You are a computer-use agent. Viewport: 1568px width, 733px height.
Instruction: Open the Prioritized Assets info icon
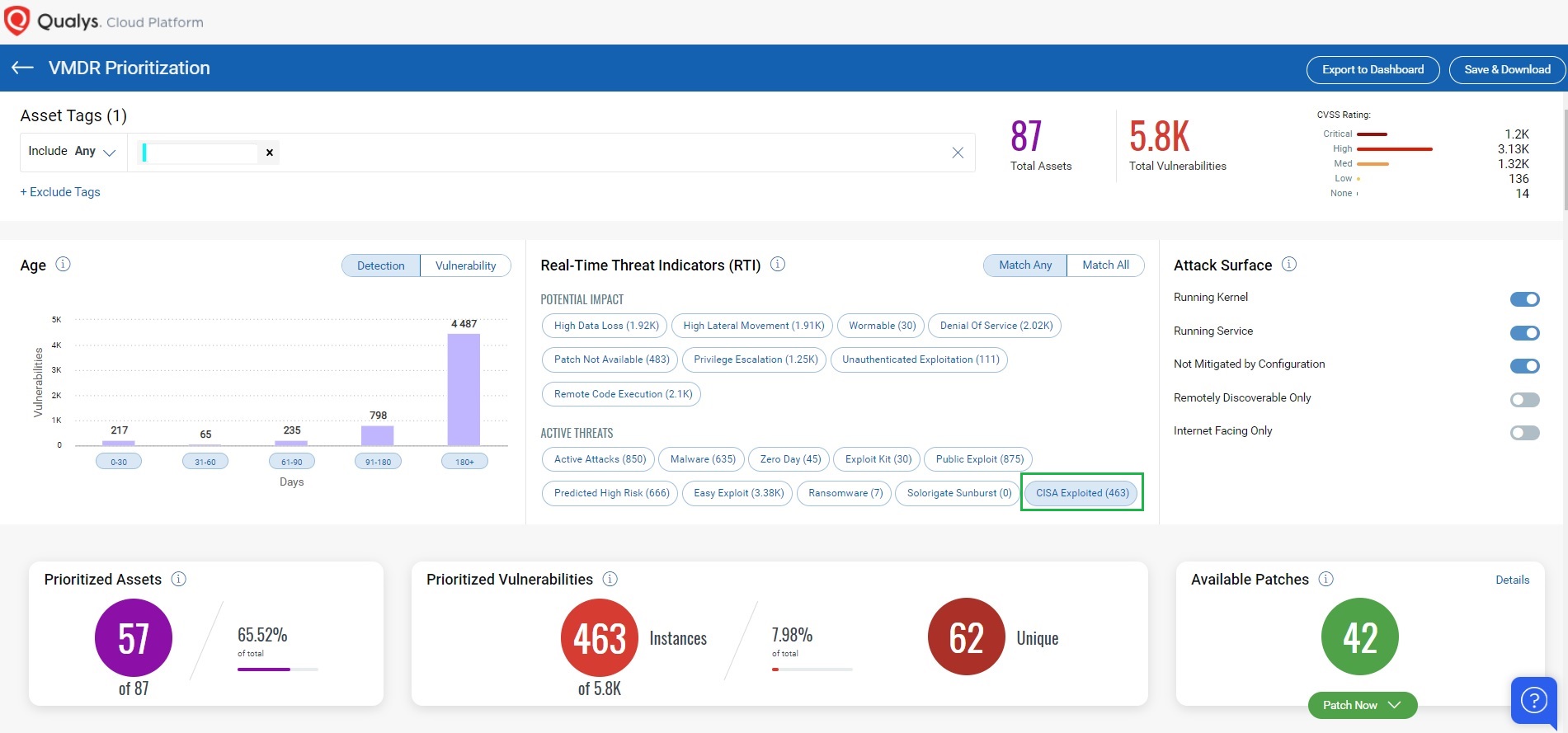[178, 579]
